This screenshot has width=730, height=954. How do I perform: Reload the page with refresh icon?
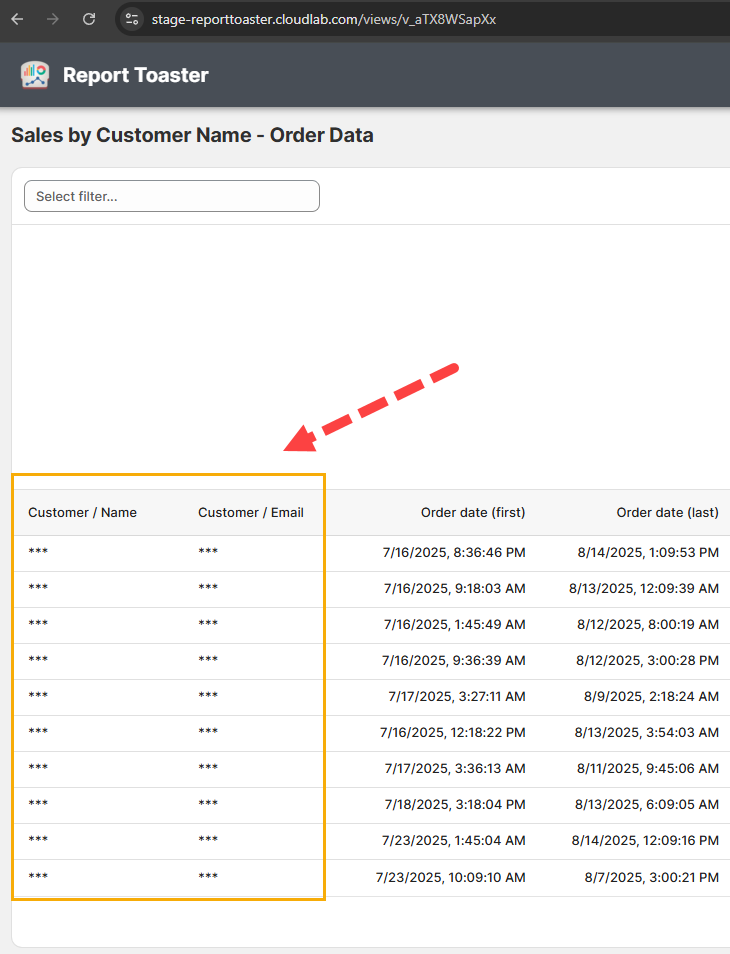(x=89, y=19)
